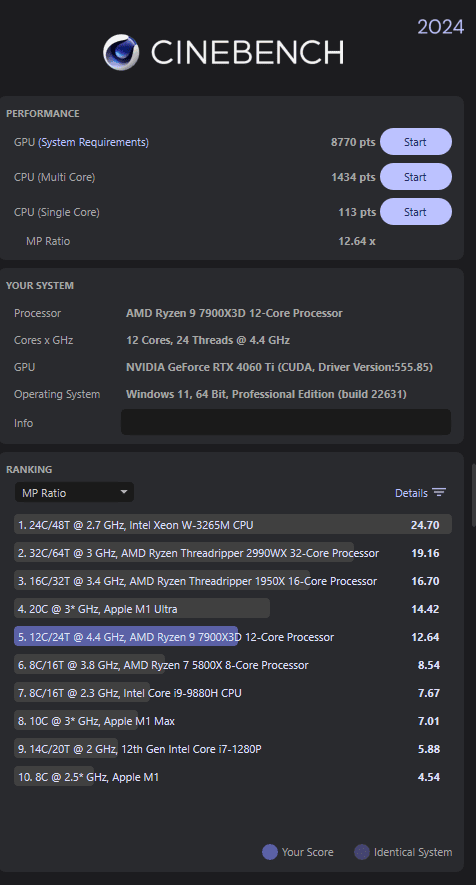Click the 113 pts single core score

357,212
